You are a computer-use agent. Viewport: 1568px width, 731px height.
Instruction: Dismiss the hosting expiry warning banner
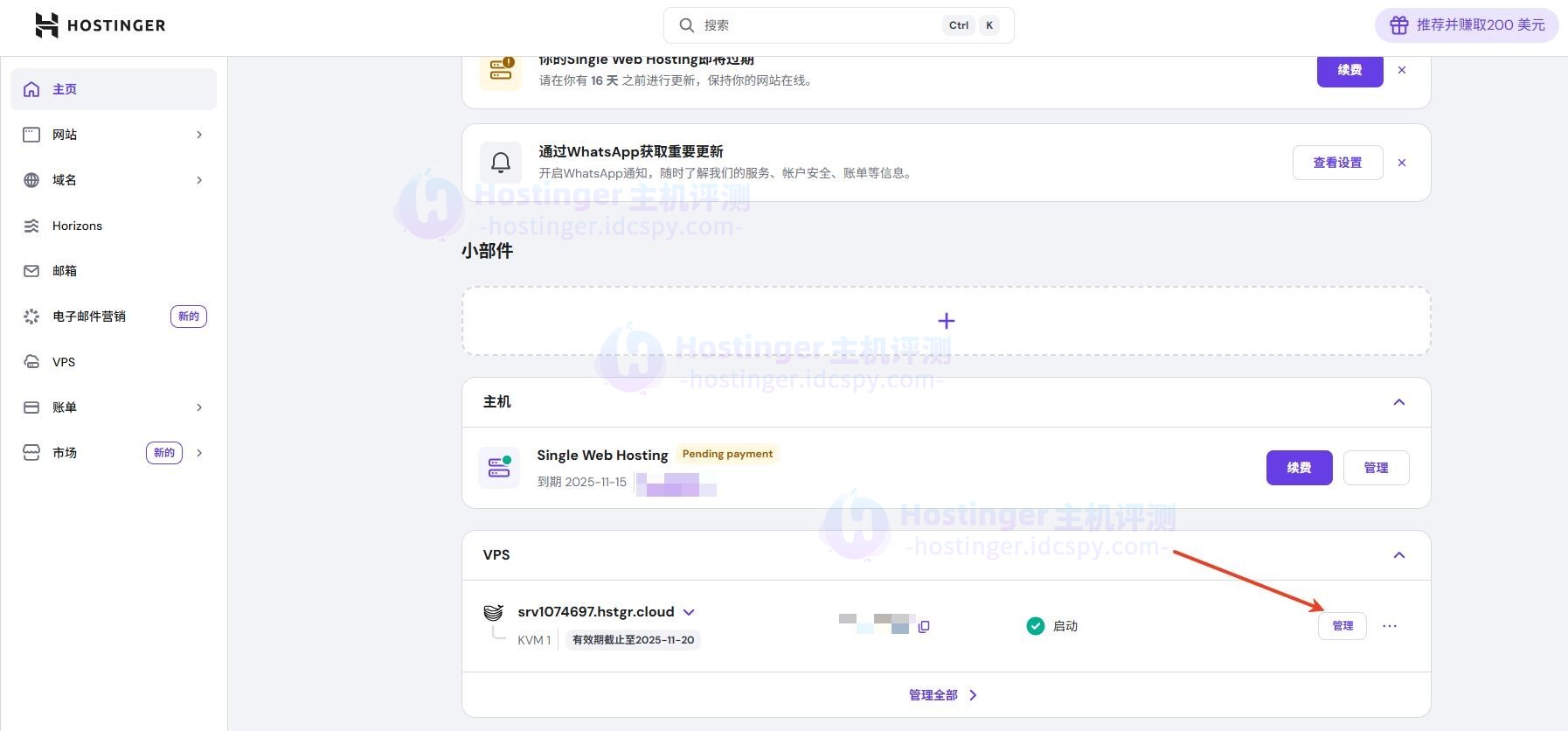click(x=1402, y=70)
